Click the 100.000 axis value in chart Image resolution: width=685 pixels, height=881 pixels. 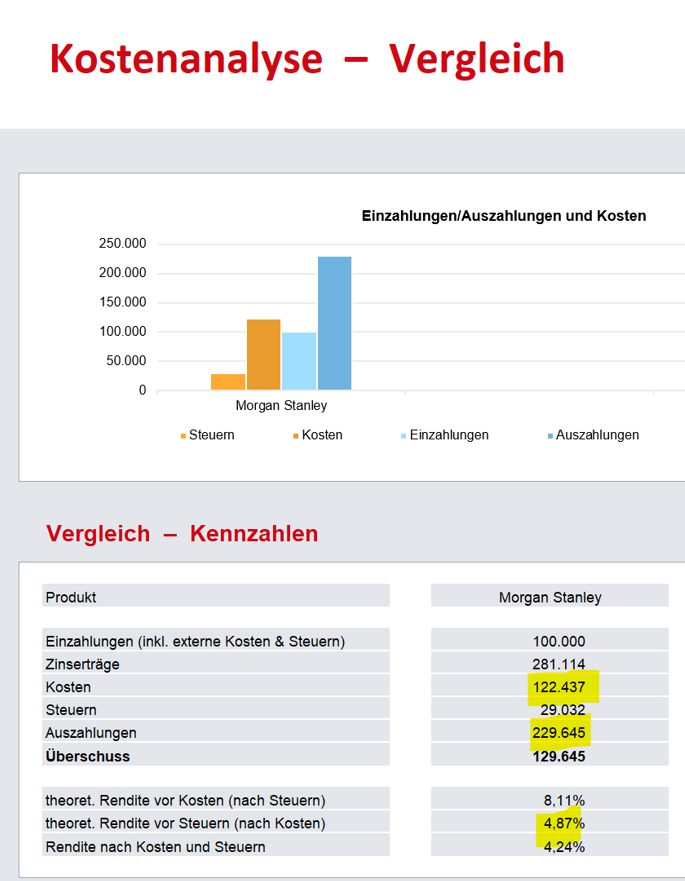123,331
